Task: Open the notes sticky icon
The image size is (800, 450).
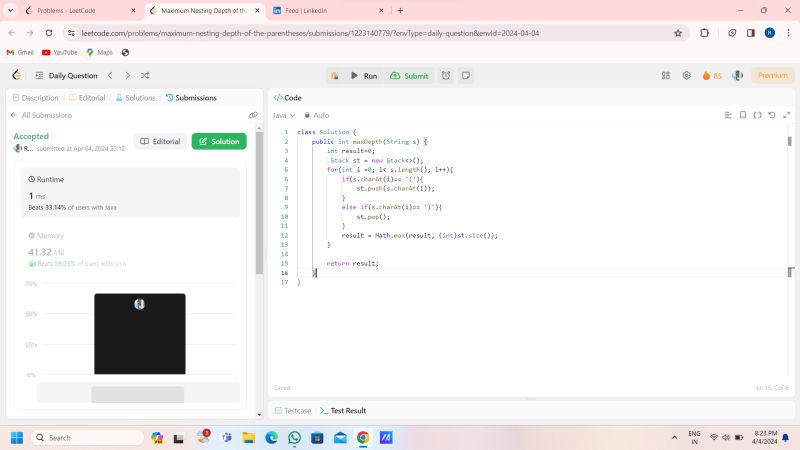Action: click(x=466, y=75)
